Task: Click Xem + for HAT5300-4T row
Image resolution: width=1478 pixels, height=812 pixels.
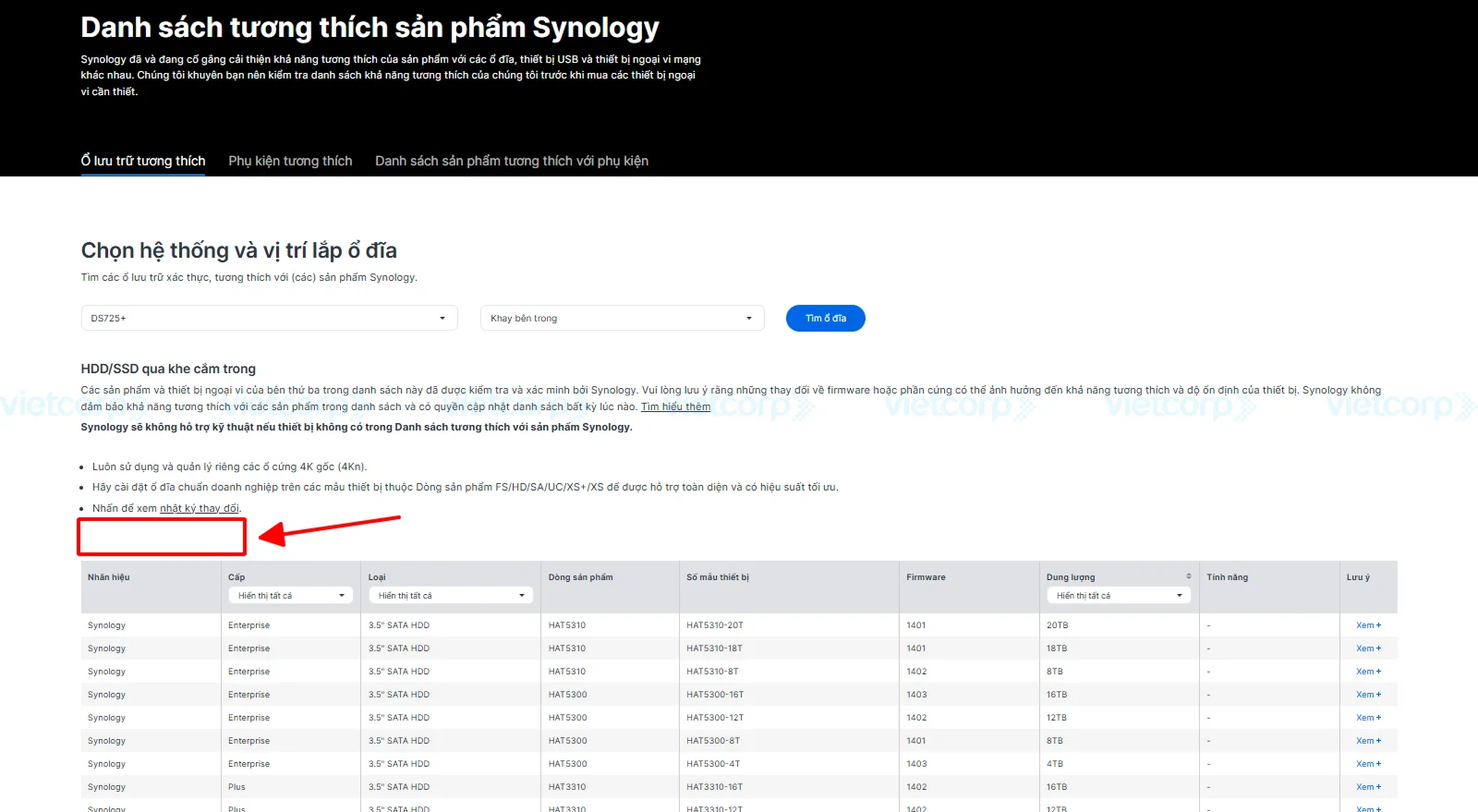Action: click(1368, 764)
